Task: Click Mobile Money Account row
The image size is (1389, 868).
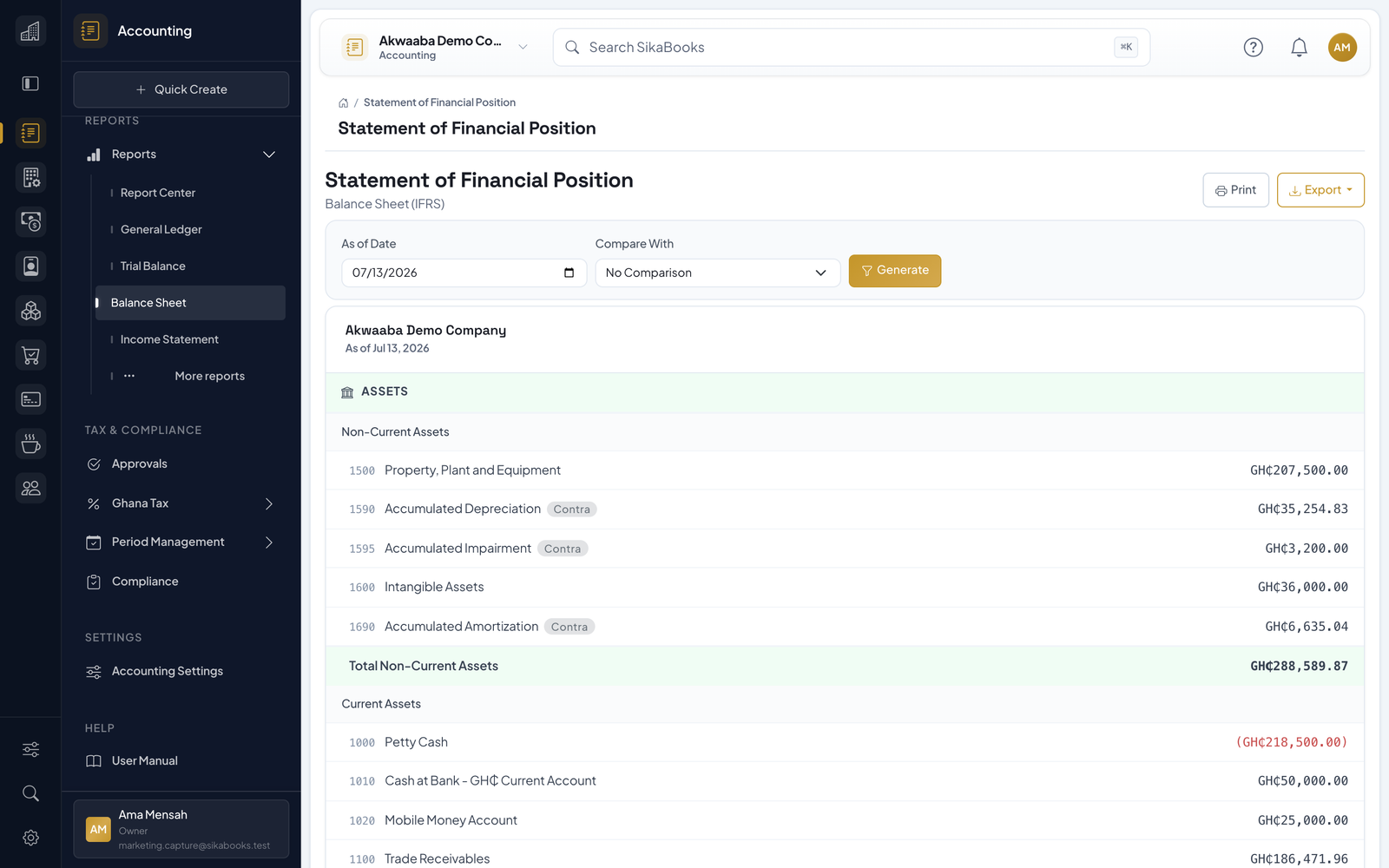Action: 845,820
